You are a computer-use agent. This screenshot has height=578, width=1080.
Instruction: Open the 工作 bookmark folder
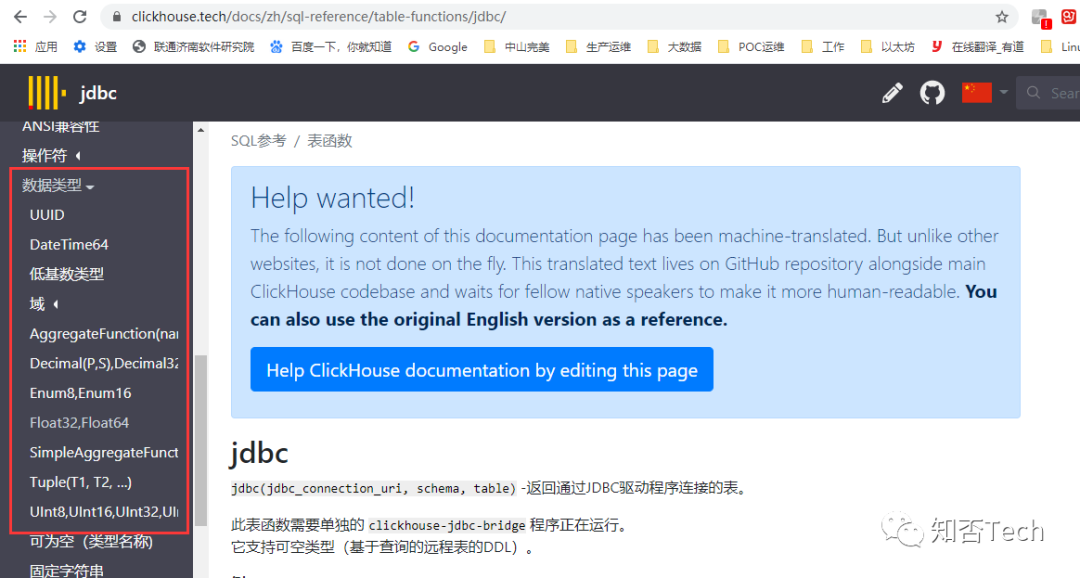click(823, 46)
